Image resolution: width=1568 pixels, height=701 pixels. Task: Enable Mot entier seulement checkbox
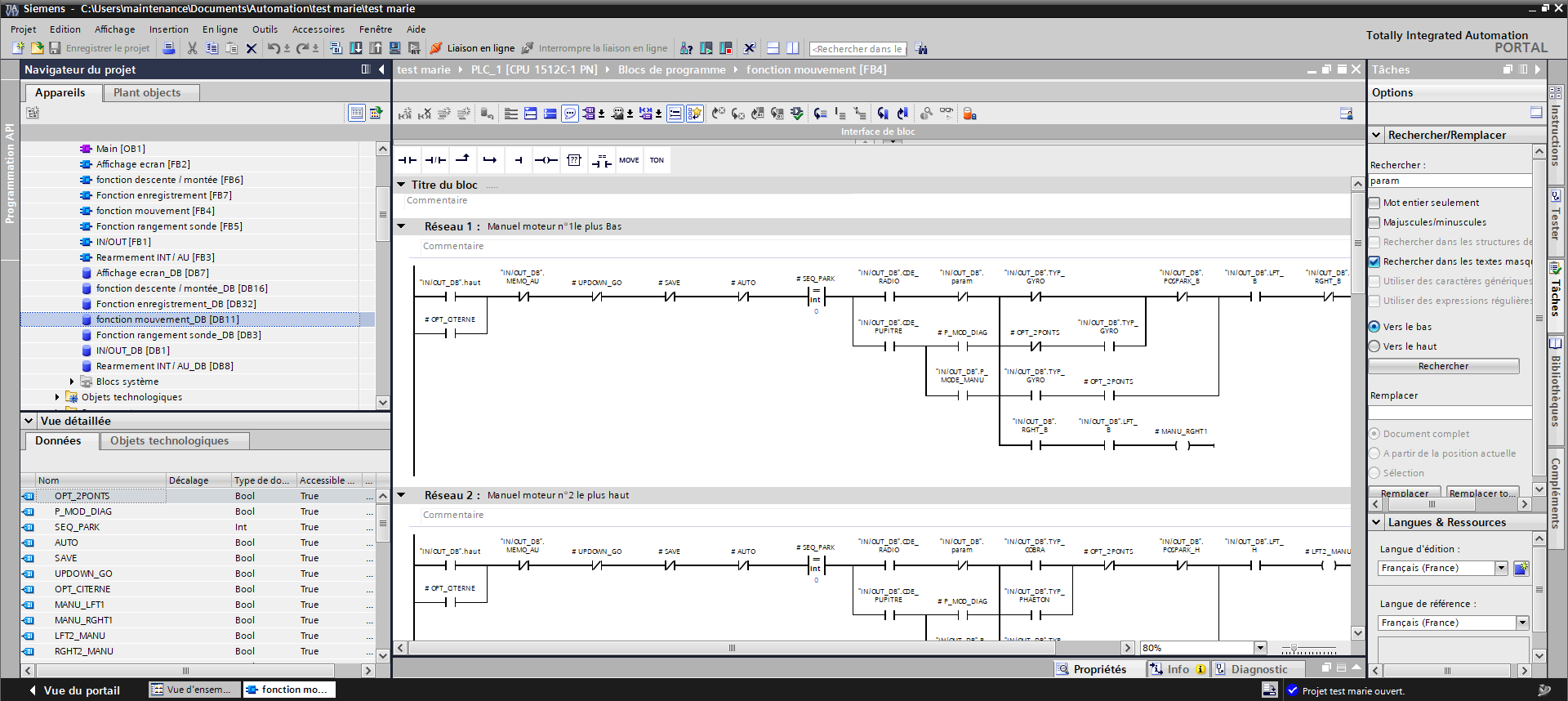click(x=1375, y=203)
